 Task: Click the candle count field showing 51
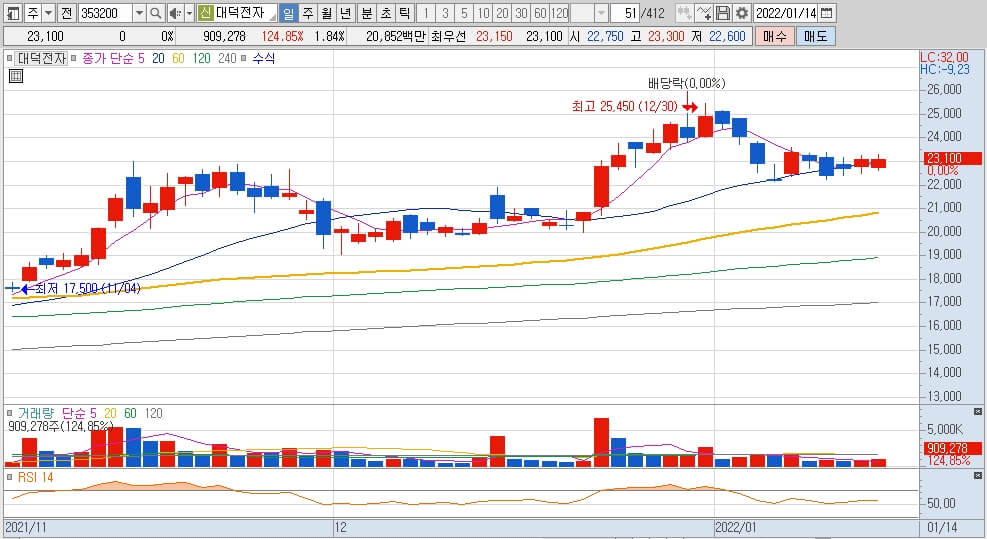(625, 13)
